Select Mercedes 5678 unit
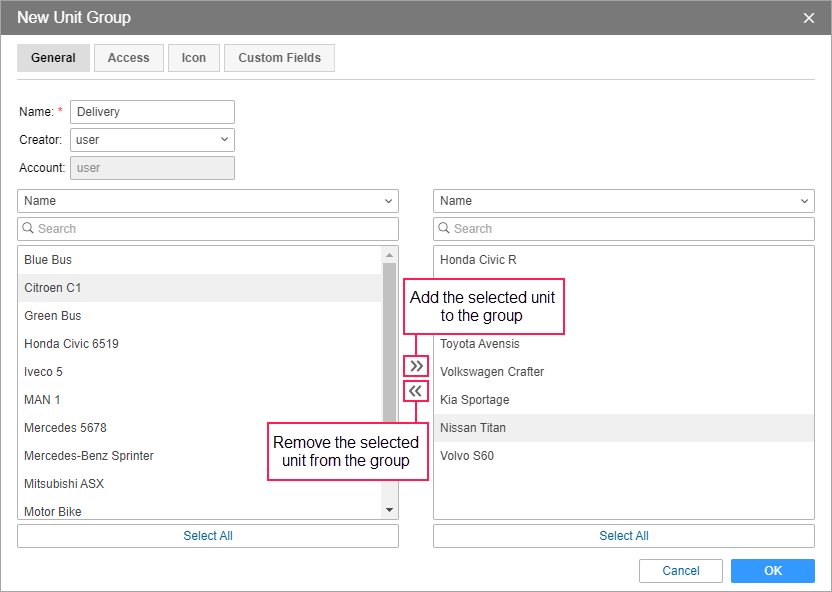The image size is (832, 592). tap(200, 428)
